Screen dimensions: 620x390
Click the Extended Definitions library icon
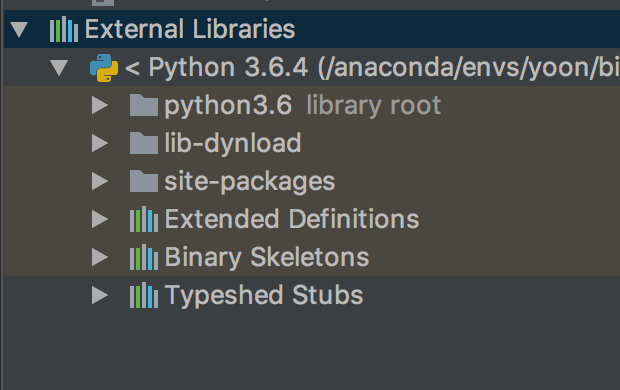click(144, 219)
